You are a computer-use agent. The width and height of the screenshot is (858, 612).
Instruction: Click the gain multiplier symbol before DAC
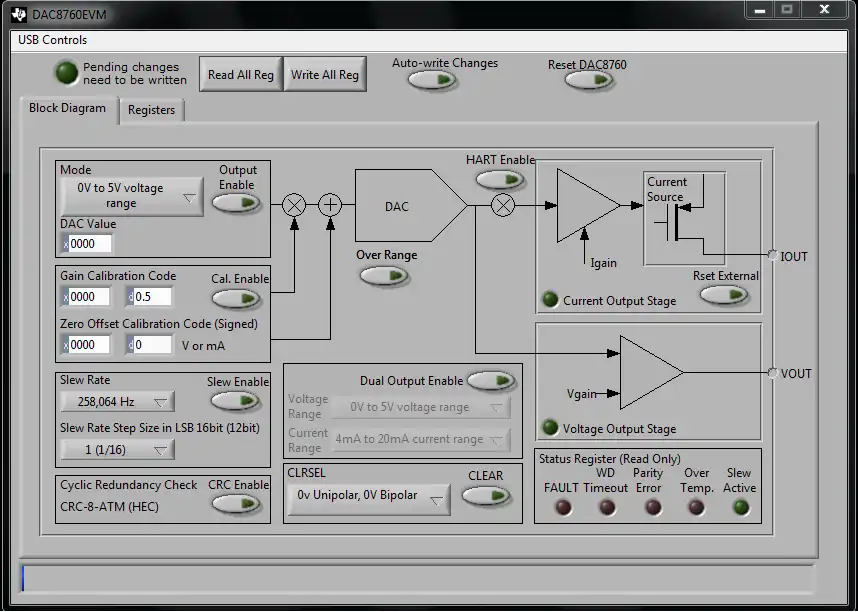(x=294, y=205)
